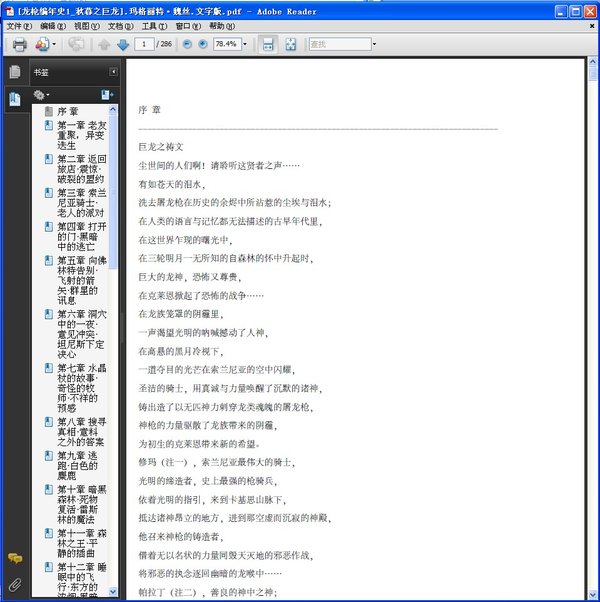Minimize the Adobe Reader window
This screenshot has height=602, width=600.
click(x=561, y=12)
